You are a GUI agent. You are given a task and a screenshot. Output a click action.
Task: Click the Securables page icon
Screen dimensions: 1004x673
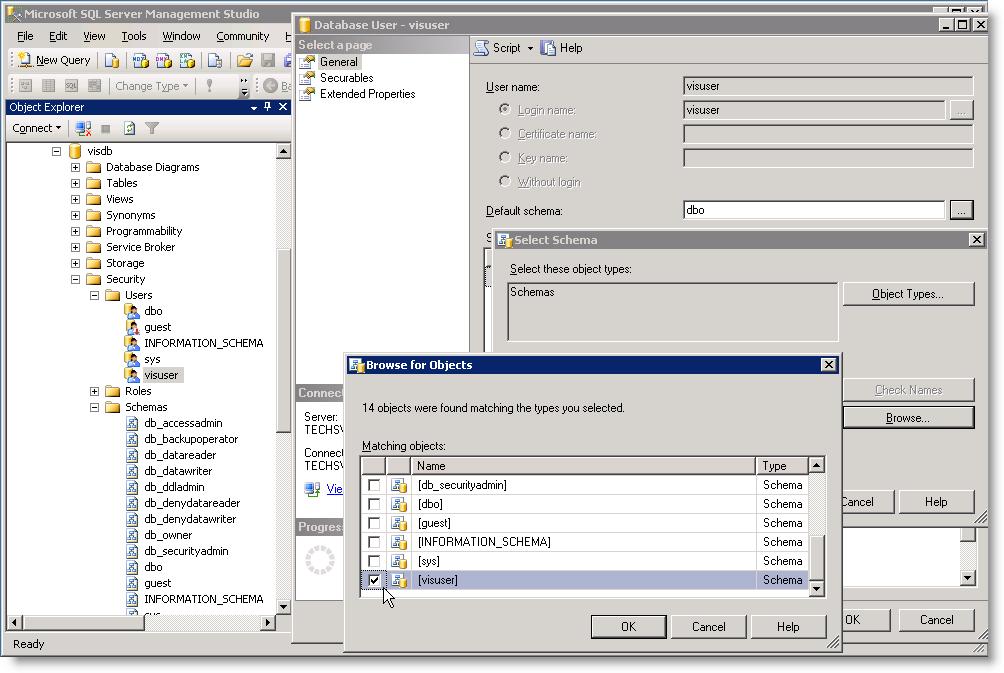click(x=308, y=78)
